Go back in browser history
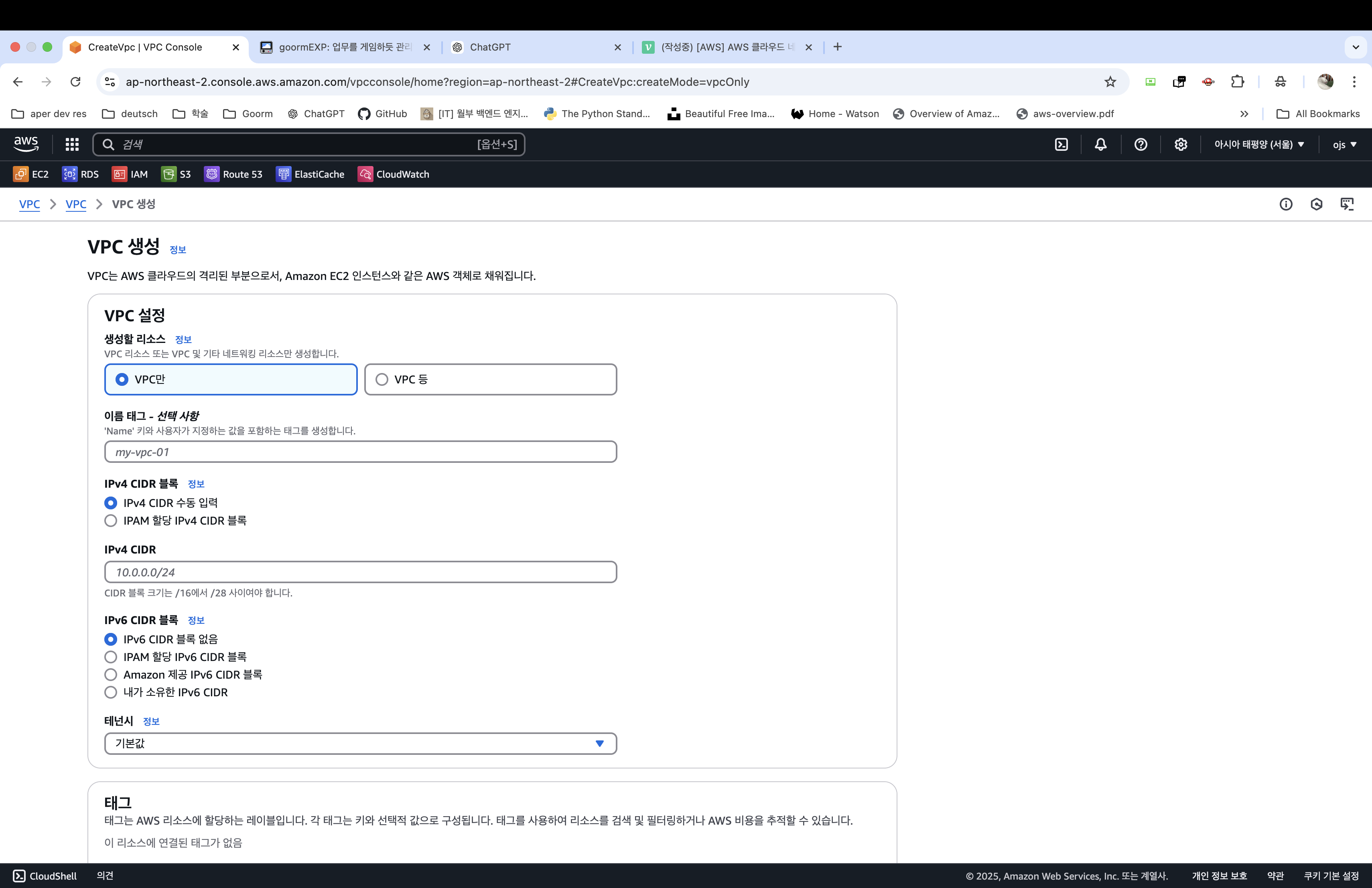Screen dimensions: 1372x888 (18, 82)
